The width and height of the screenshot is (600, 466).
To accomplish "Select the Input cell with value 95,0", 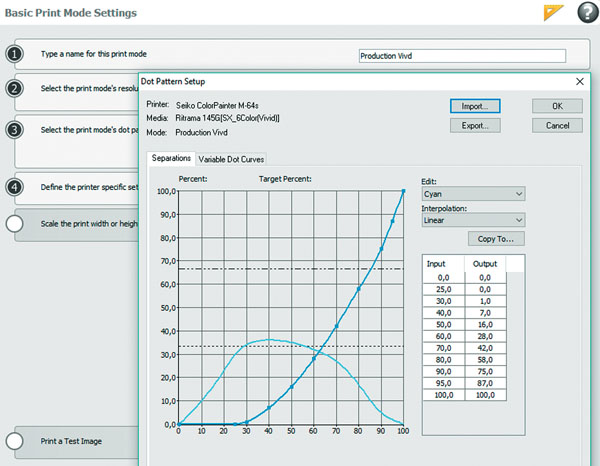I will [444, 383].
